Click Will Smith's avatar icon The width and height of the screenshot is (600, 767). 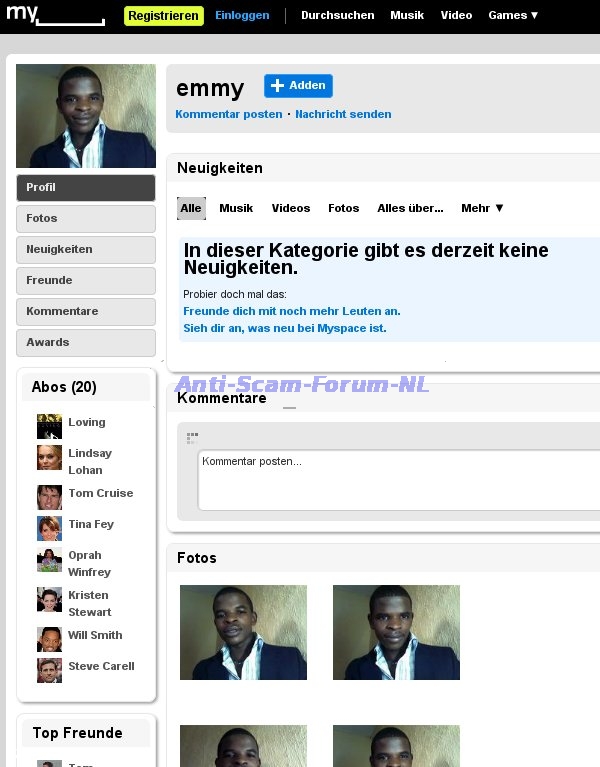point(49,639)
